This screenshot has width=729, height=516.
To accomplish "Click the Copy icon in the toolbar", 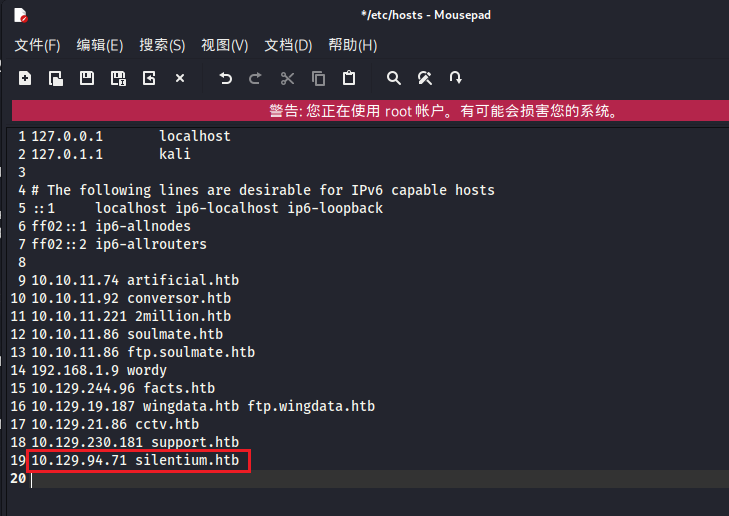I will coord(318,78).
